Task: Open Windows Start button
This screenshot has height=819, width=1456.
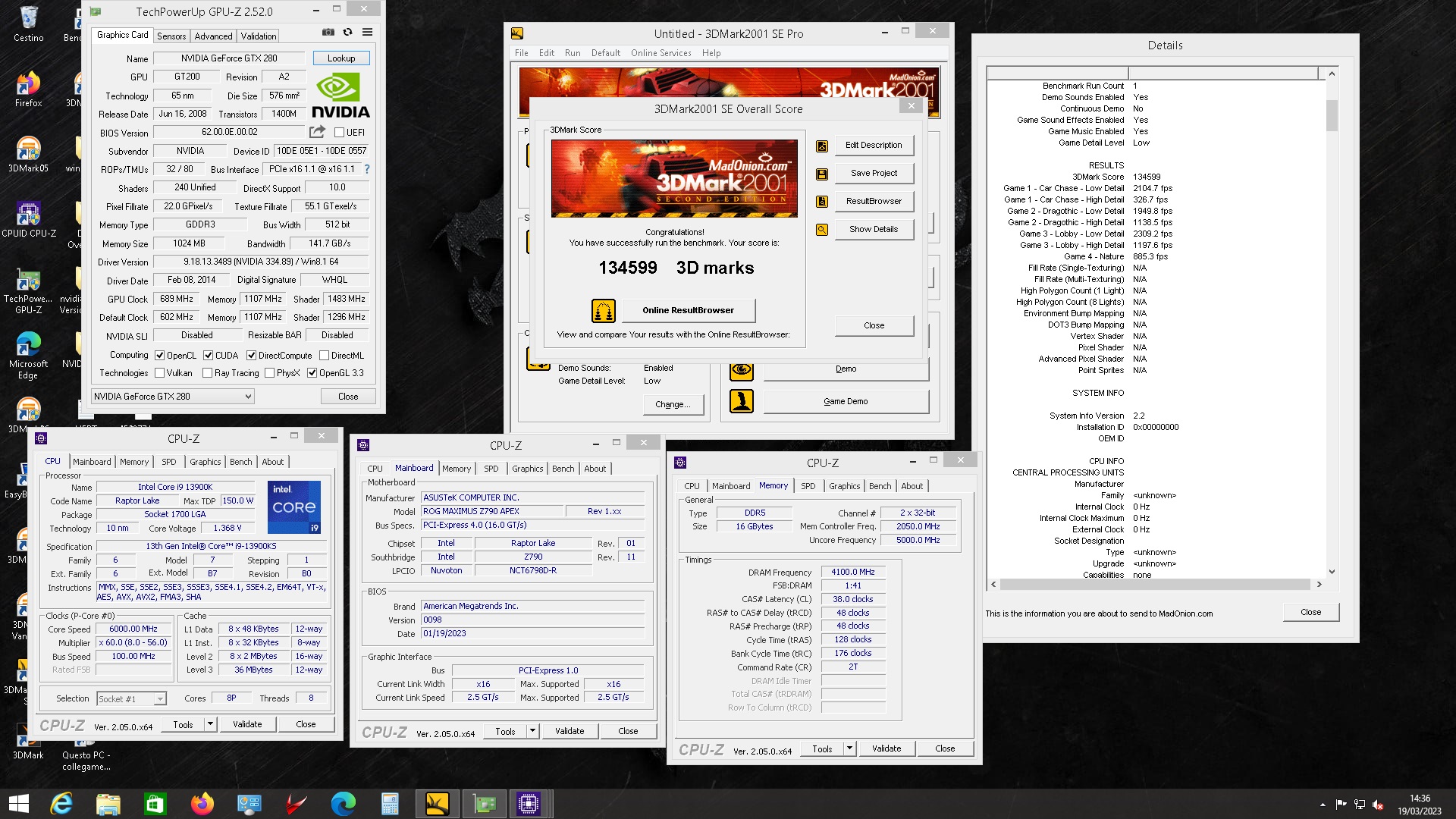Action: point(18,804)
